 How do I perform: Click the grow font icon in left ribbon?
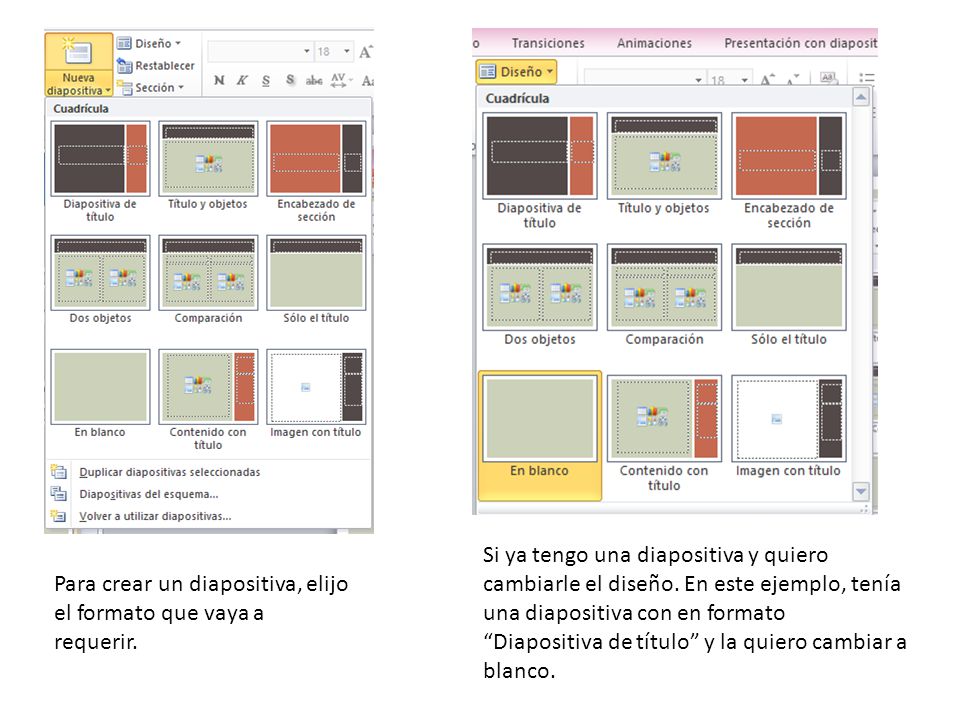point(366,51)
